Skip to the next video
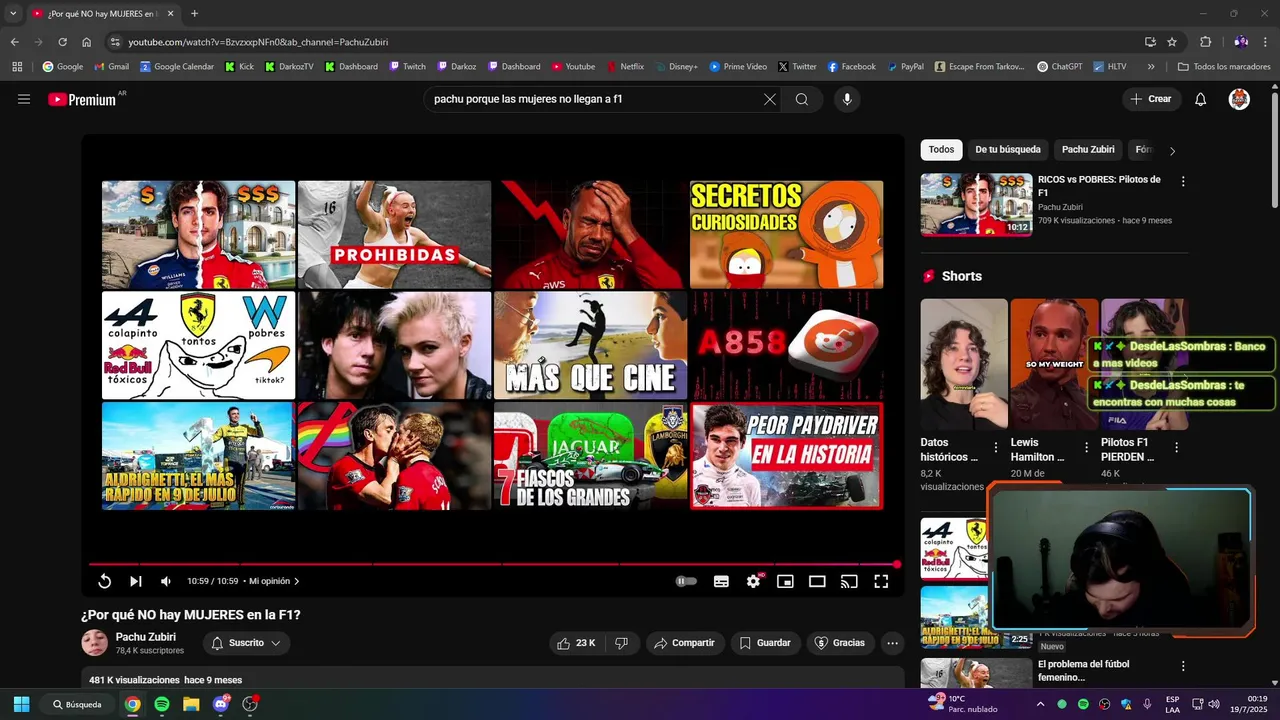 click(135, 581)
